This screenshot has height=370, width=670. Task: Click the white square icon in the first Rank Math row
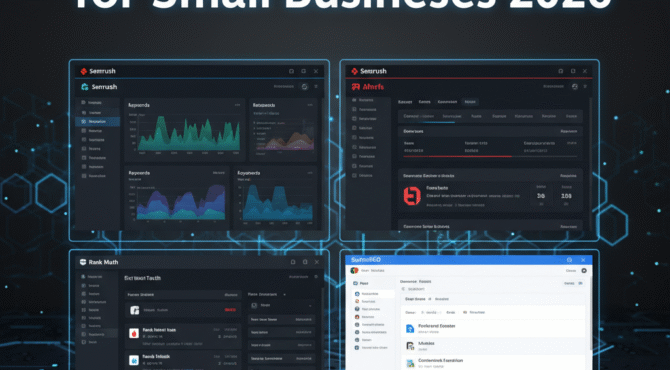135,310
